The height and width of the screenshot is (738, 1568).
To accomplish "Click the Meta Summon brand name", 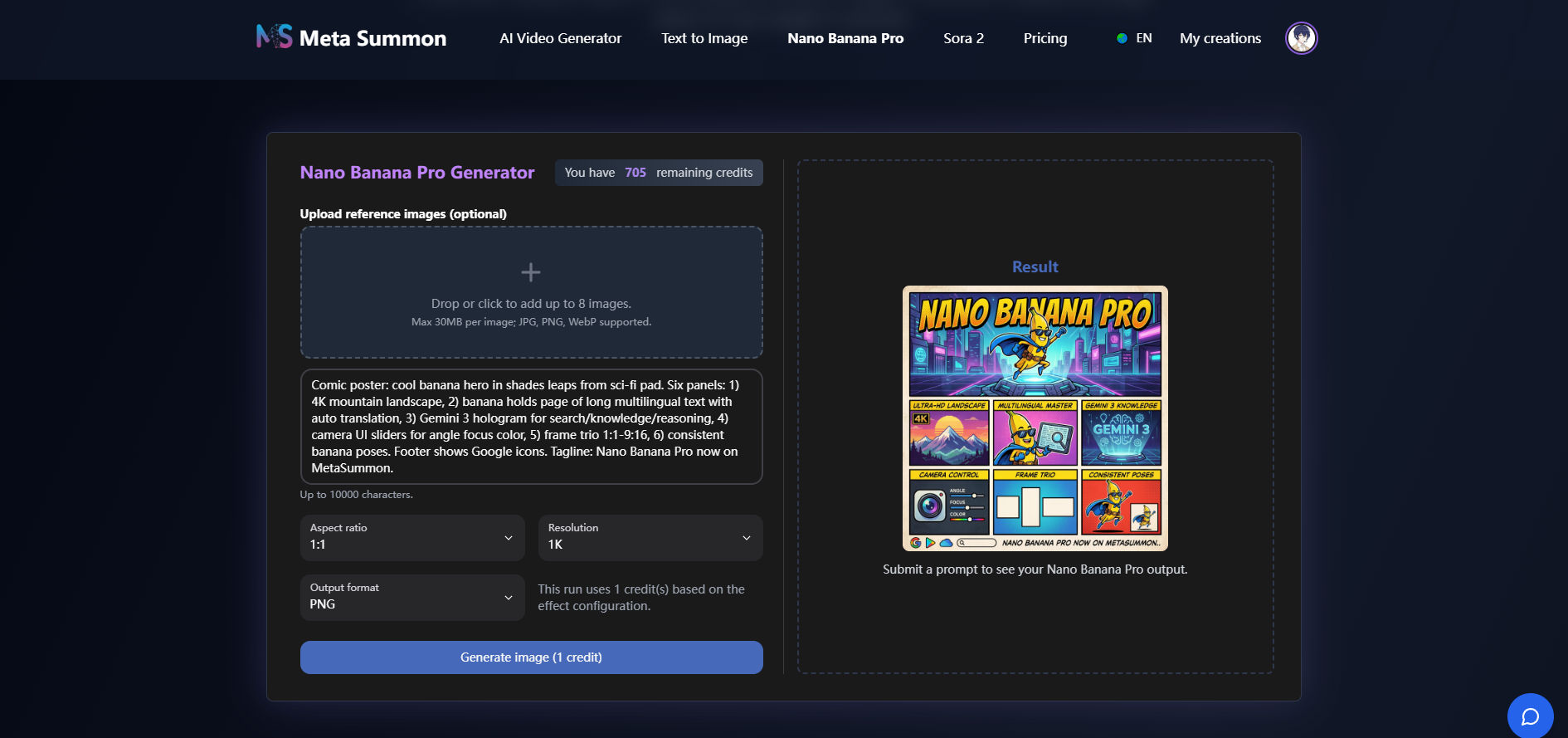I will [373, 38].
